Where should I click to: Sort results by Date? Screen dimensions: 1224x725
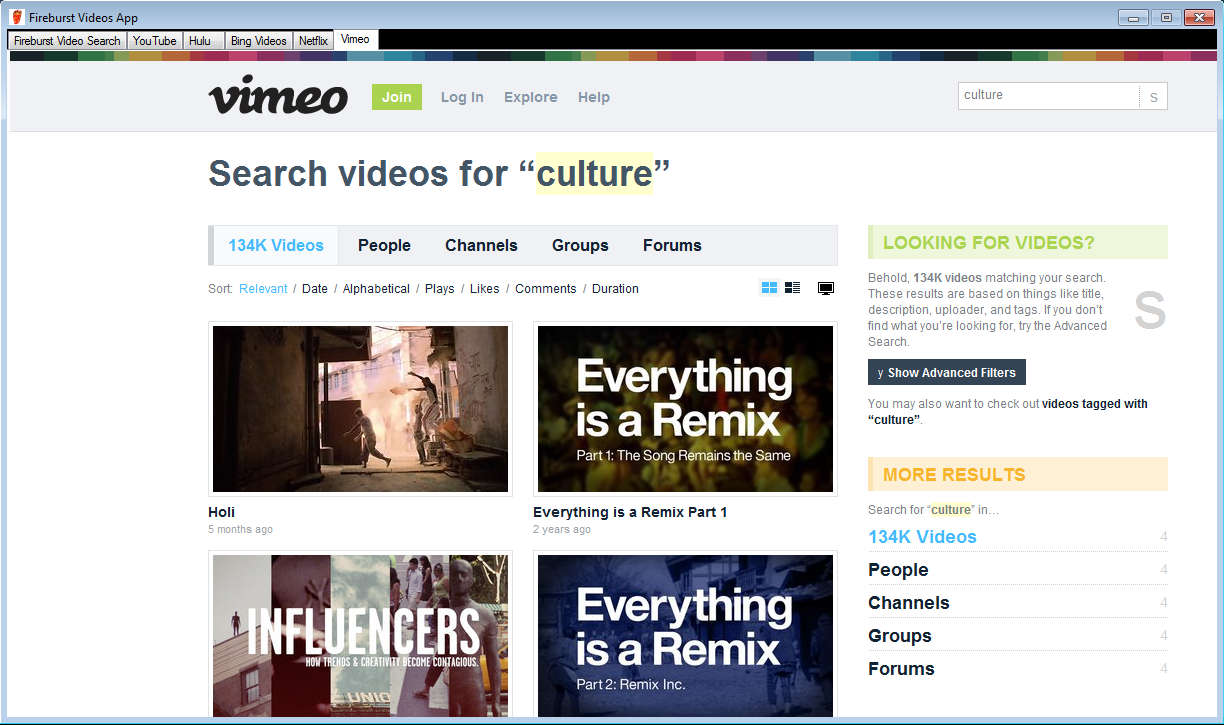click(315, 289)
